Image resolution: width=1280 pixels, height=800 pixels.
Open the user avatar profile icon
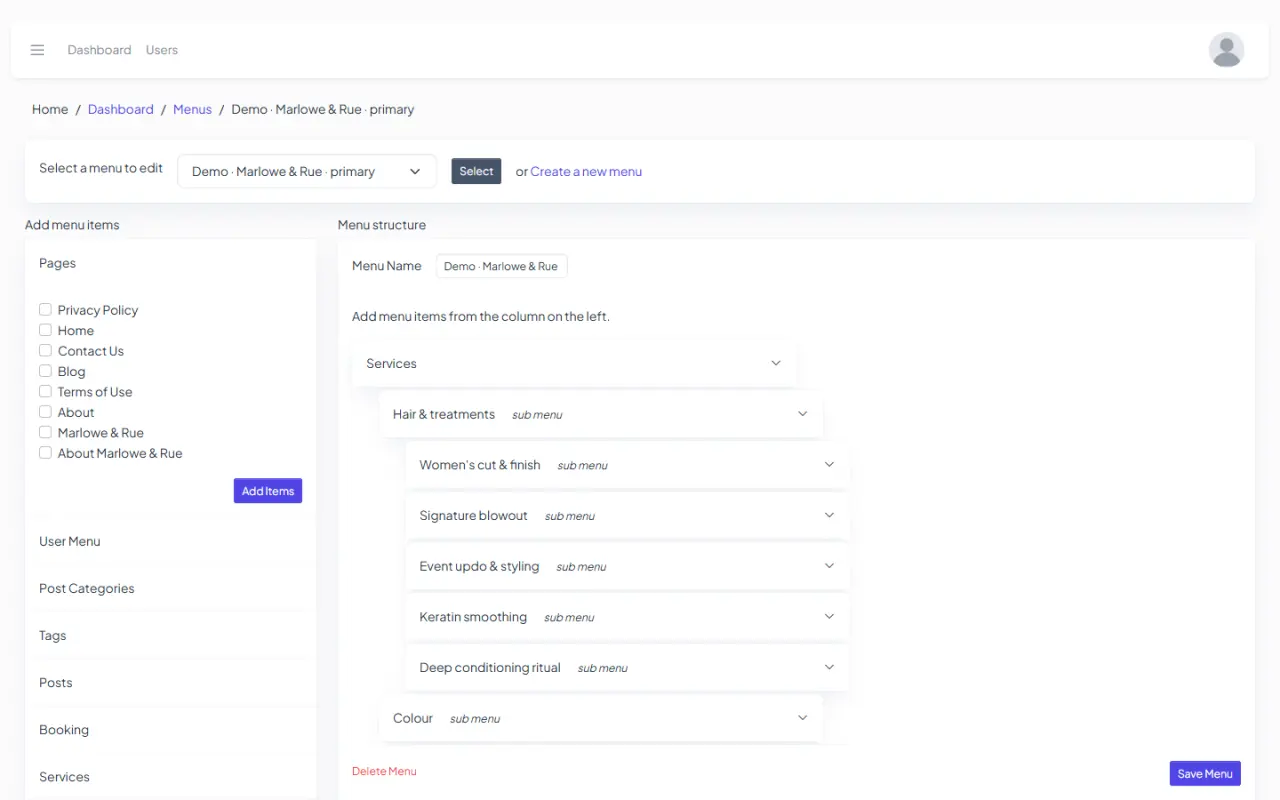click(x=1226, y=50)
